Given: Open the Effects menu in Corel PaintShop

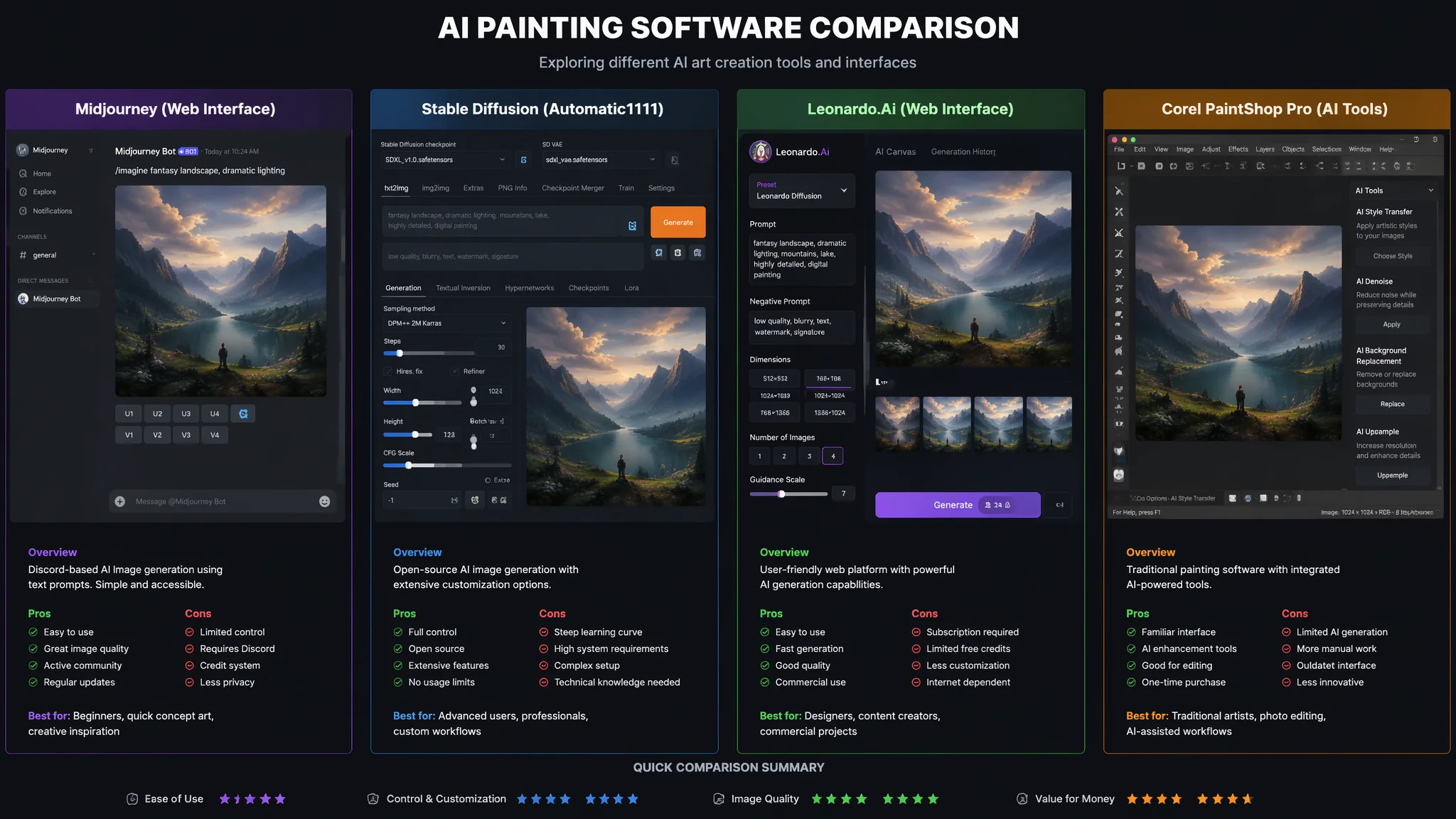Looking at the screenshot, I should (1238, 149).
